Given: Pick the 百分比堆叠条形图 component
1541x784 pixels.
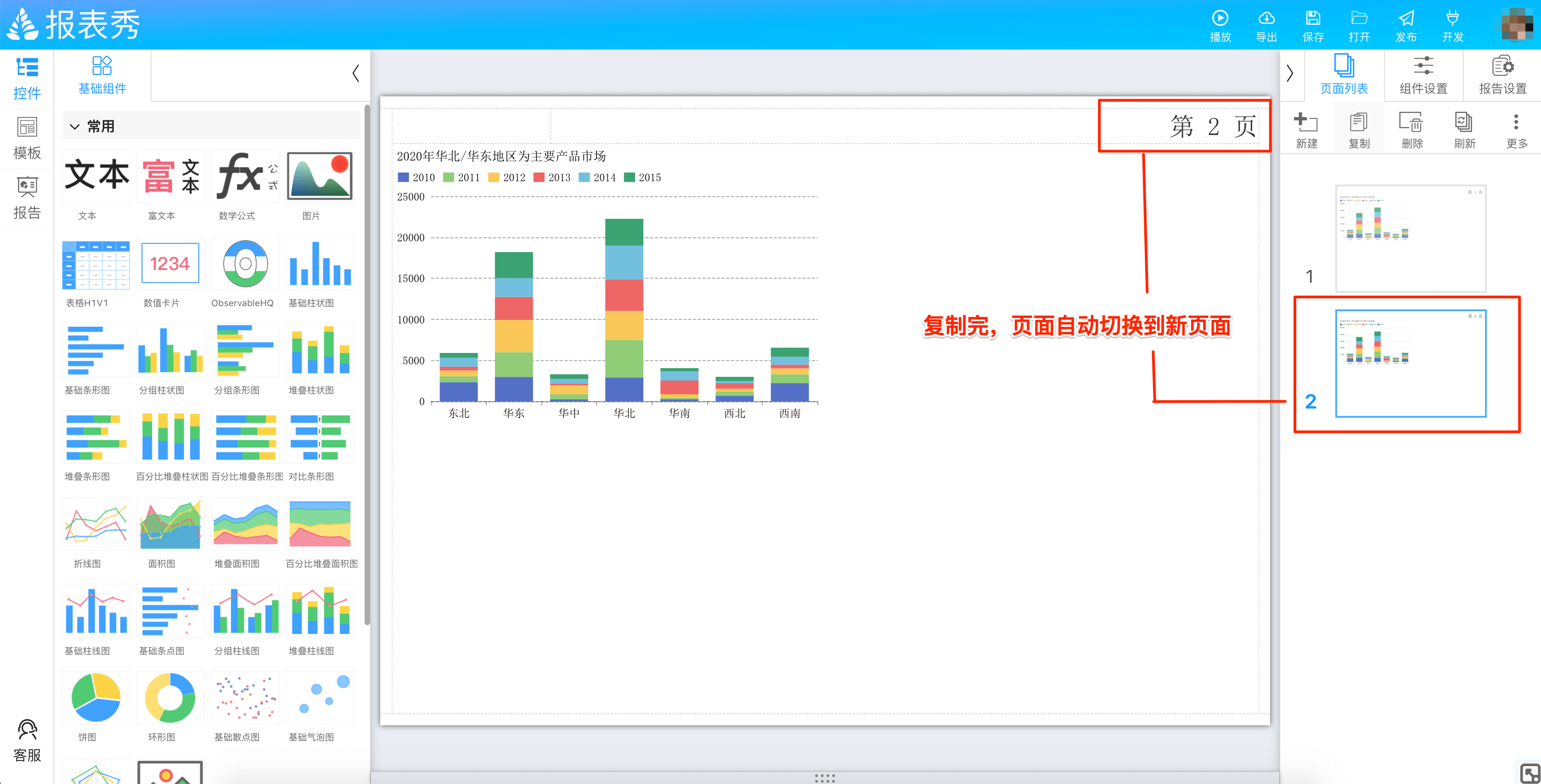Looking at the screenshot, I should [x=245, y=437].
